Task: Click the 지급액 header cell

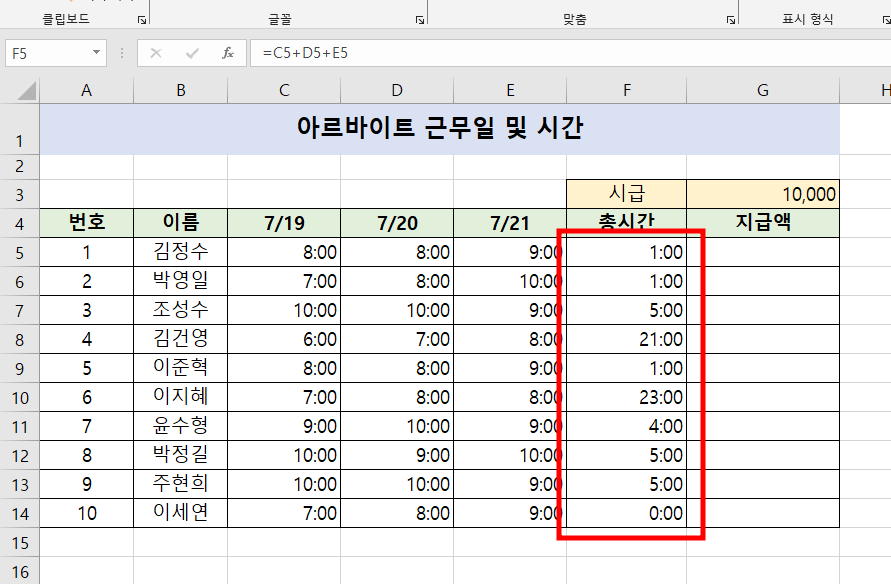Action: (763, 223)
